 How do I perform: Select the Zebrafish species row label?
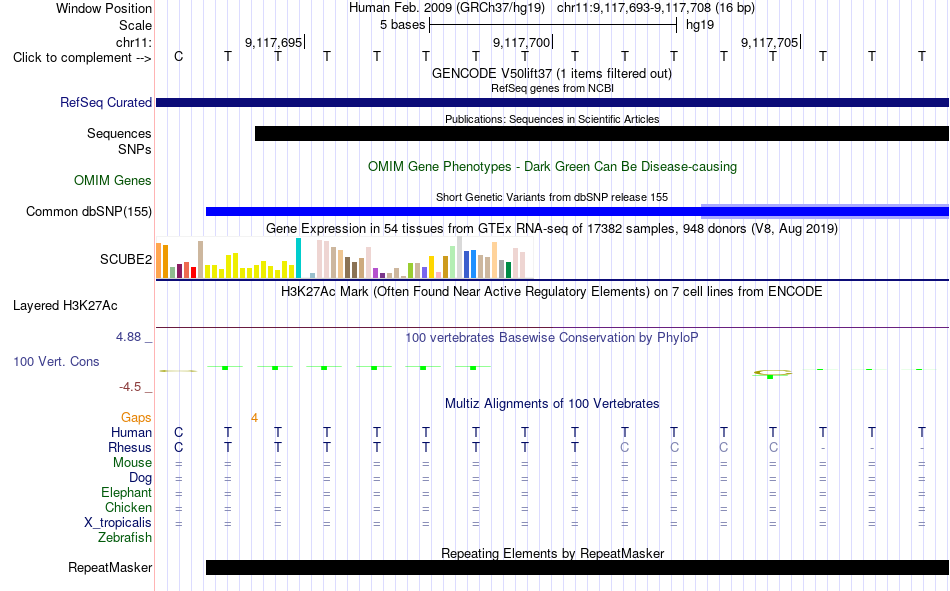[x=125, y=538]
